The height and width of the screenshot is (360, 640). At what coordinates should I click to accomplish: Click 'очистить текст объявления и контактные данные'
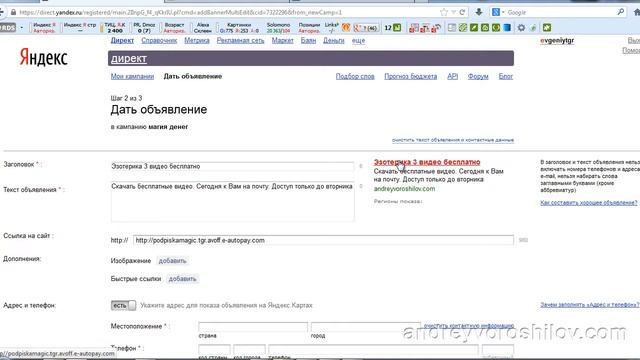pos(453,140)
